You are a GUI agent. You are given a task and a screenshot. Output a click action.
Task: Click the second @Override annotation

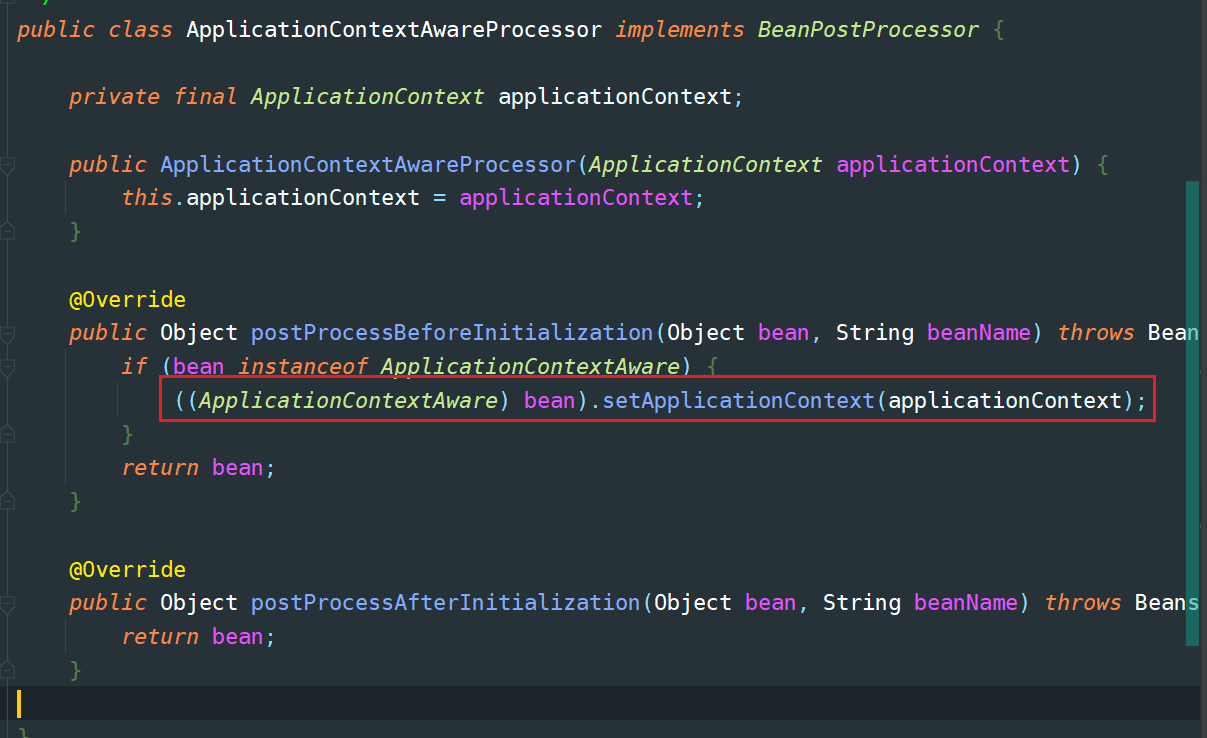(127, 570)
